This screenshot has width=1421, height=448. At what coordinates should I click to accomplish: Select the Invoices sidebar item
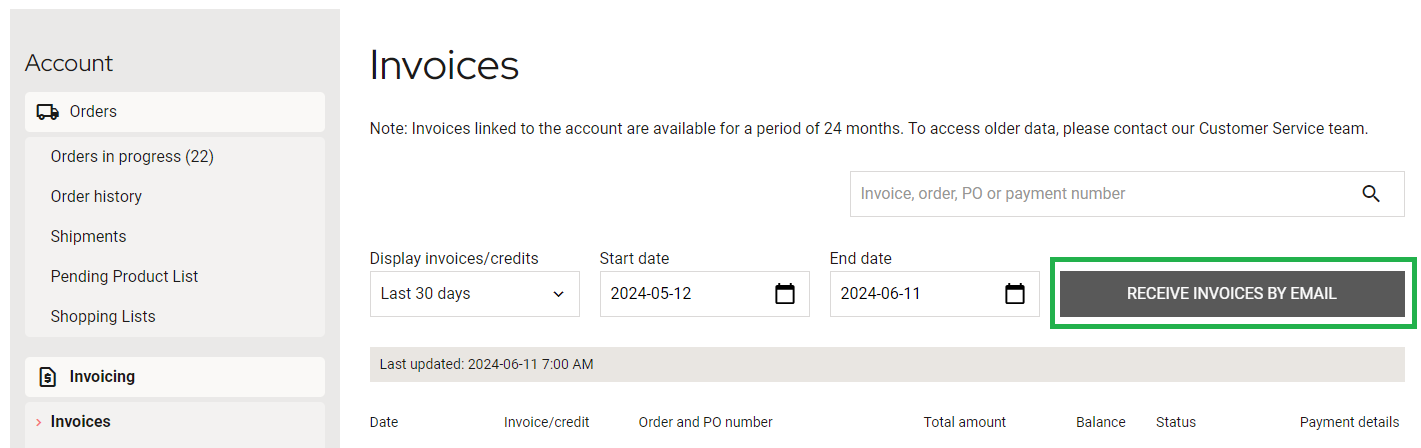click(x=81, y=422)
